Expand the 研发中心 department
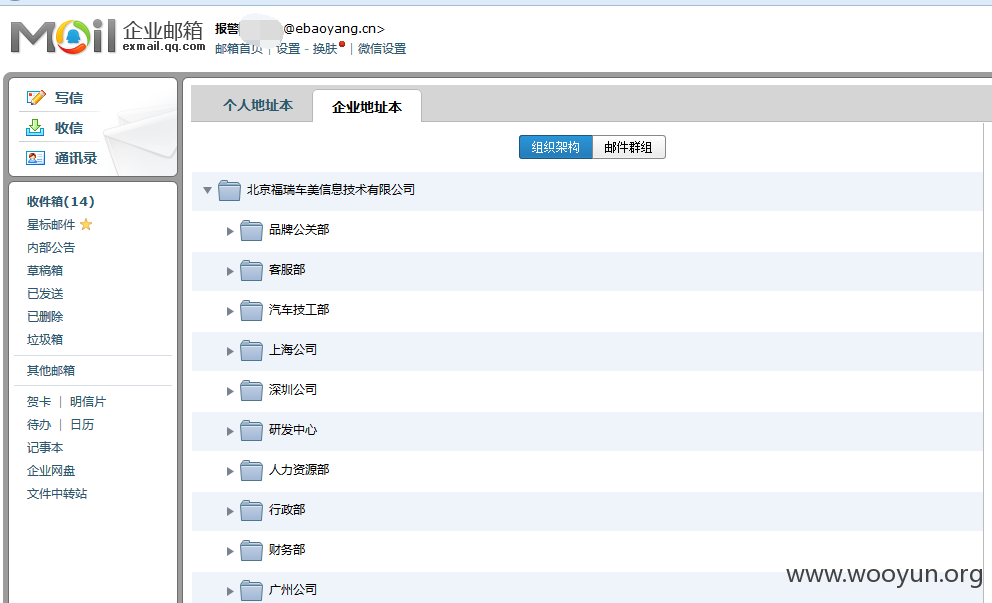The width and height of the screenshot is (992, 603). tap(230, 431)
